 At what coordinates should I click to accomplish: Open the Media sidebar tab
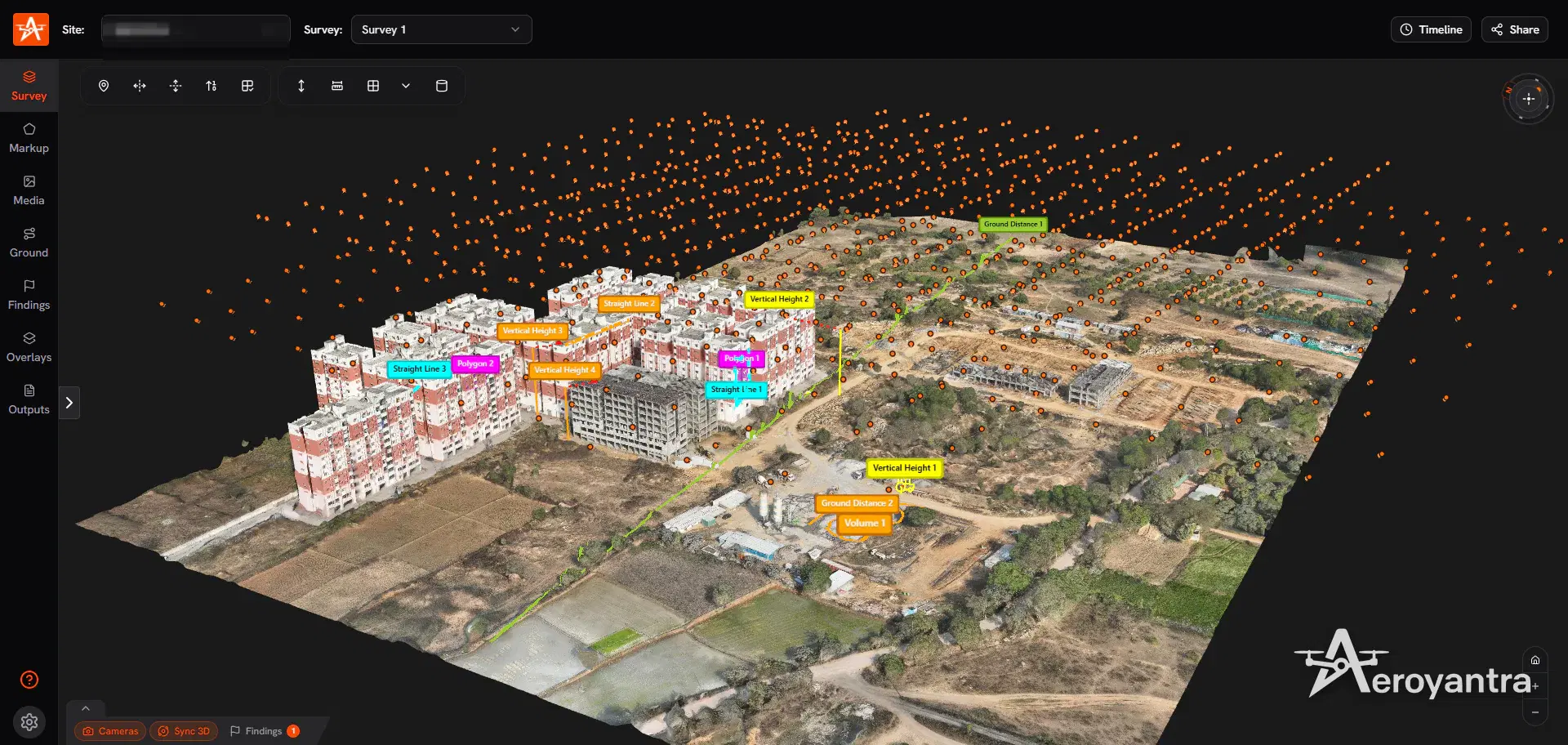coord(29,190)
